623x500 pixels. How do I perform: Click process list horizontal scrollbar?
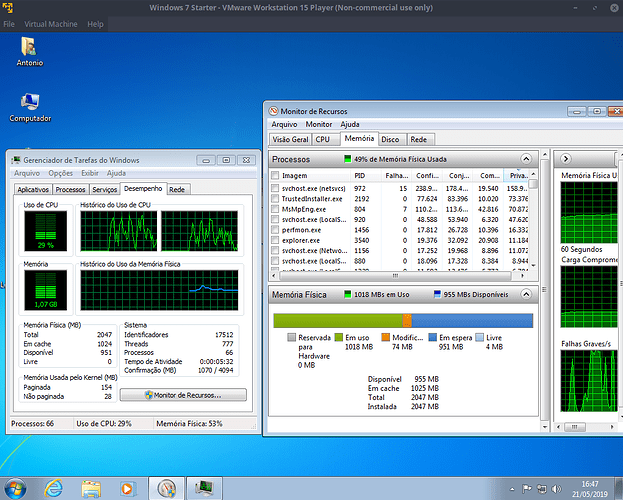[x=395, y=275]
